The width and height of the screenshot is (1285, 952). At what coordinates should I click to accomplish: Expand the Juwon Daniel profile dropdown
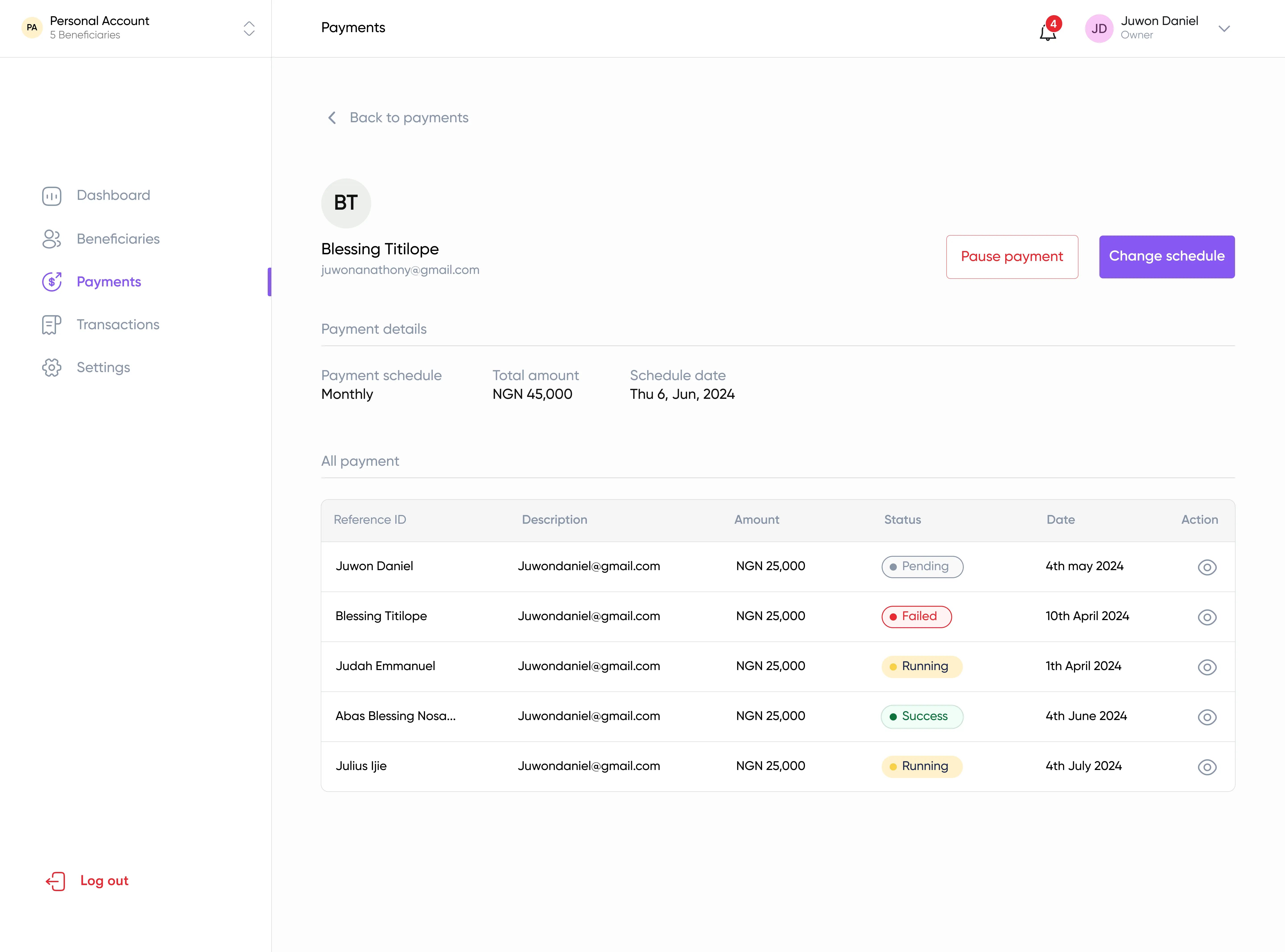pyautogui.click(x=1225, y=28)
